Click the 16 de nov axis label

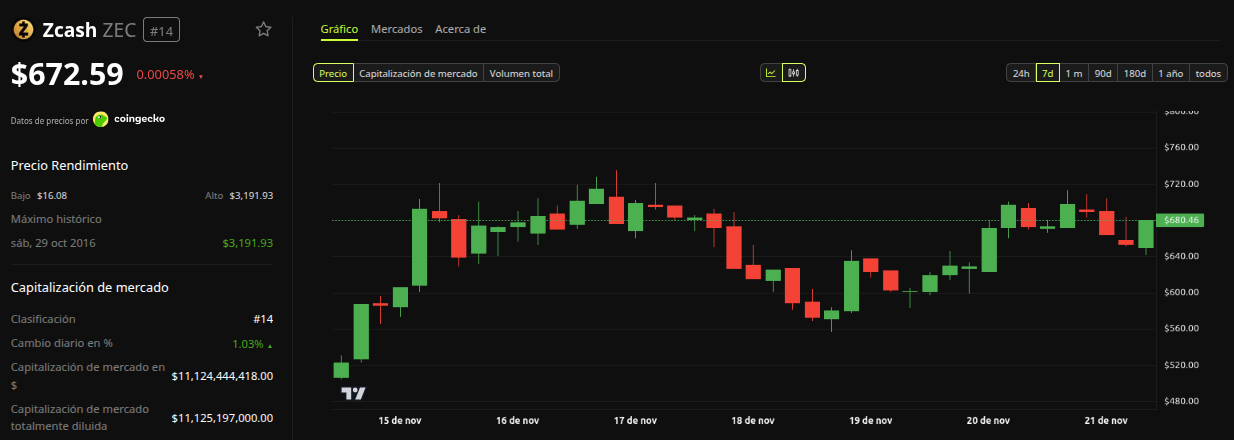518,420
